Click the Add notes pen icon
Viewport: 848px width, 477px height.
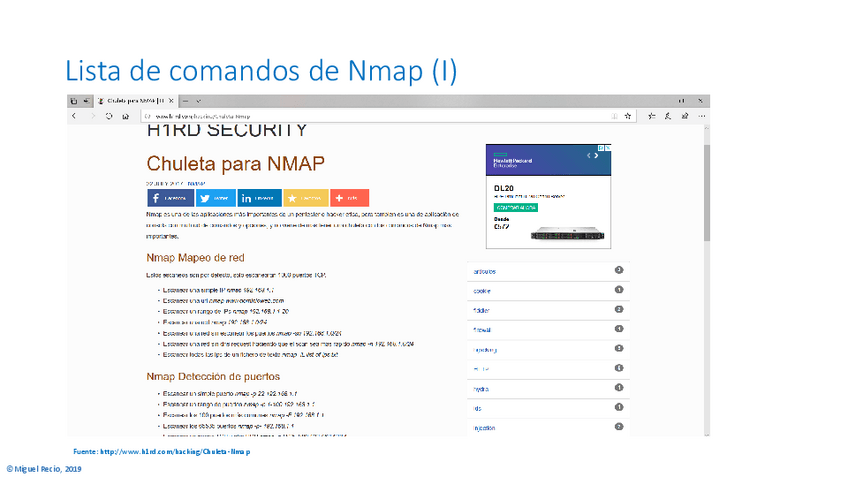coord(668,116)
